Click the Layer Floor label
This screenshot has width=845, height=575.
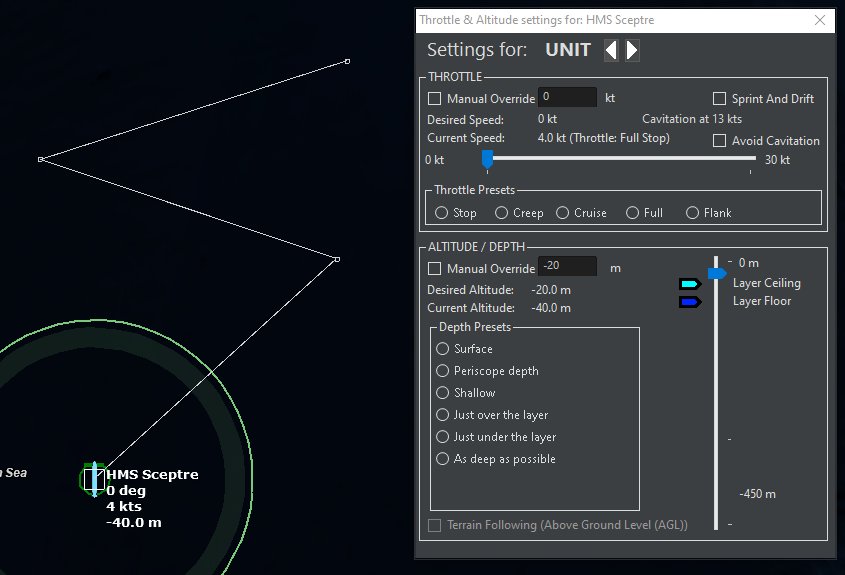(762, 301)
